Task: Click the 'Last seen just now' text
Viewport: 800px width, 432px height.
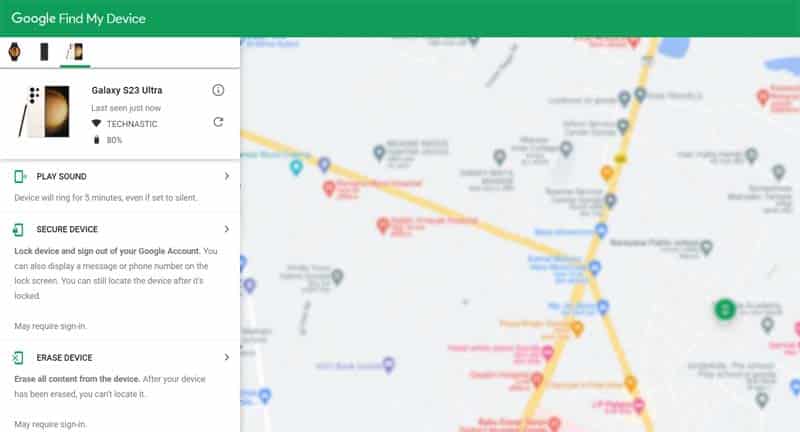Action: pos(126,108)
